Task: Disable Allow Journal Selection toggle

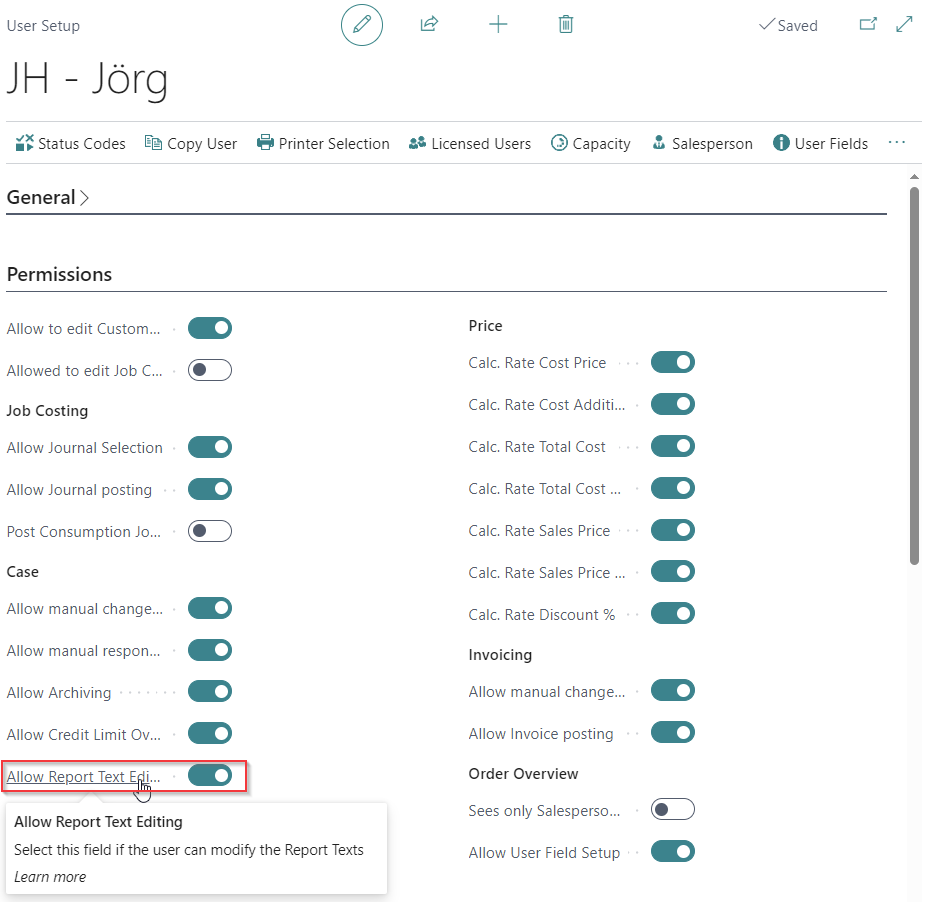Action: (x=210, y=447)
